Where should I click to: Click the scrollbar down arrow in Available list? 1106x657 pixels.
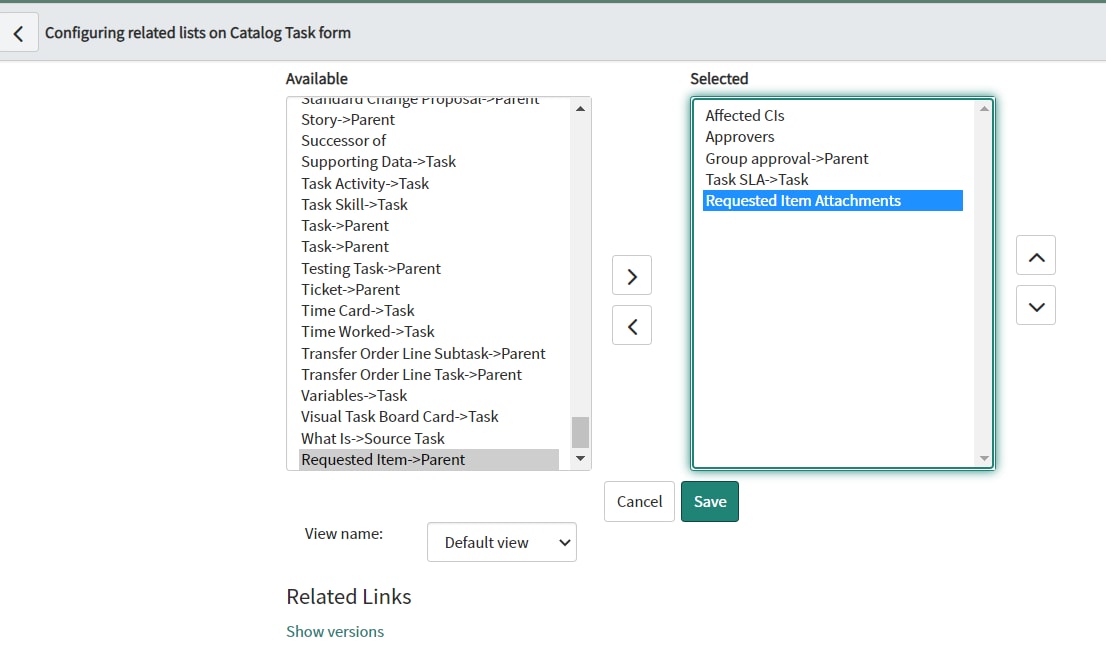tap(580, 460)
